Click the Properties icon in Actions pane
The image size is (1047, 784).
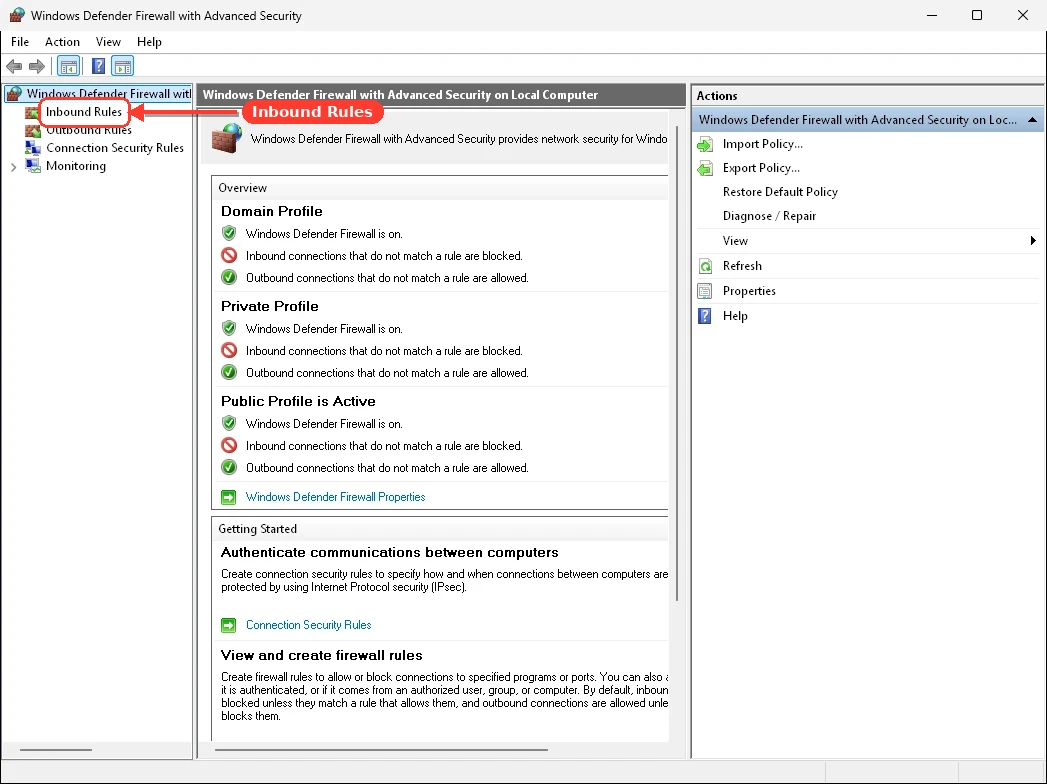pyautogui.click(x=705, y=291)
